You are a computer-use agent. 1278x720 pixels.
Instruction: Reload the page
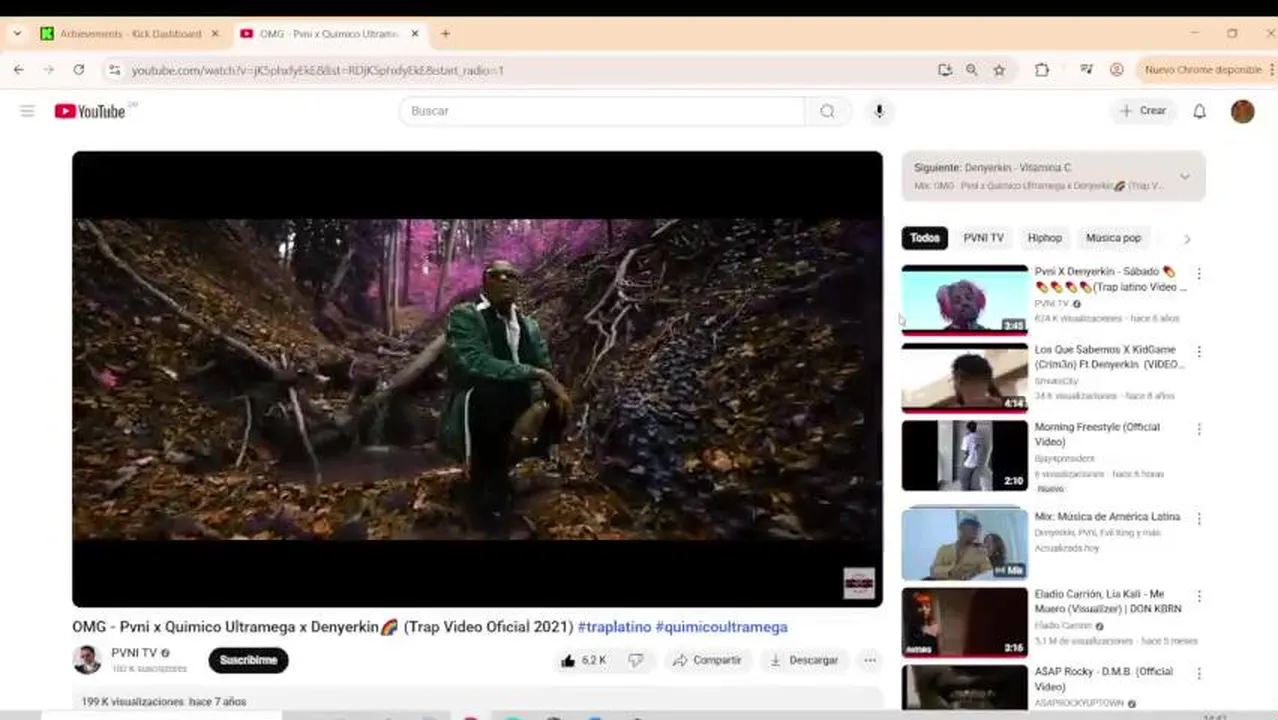tap(79, 70)
